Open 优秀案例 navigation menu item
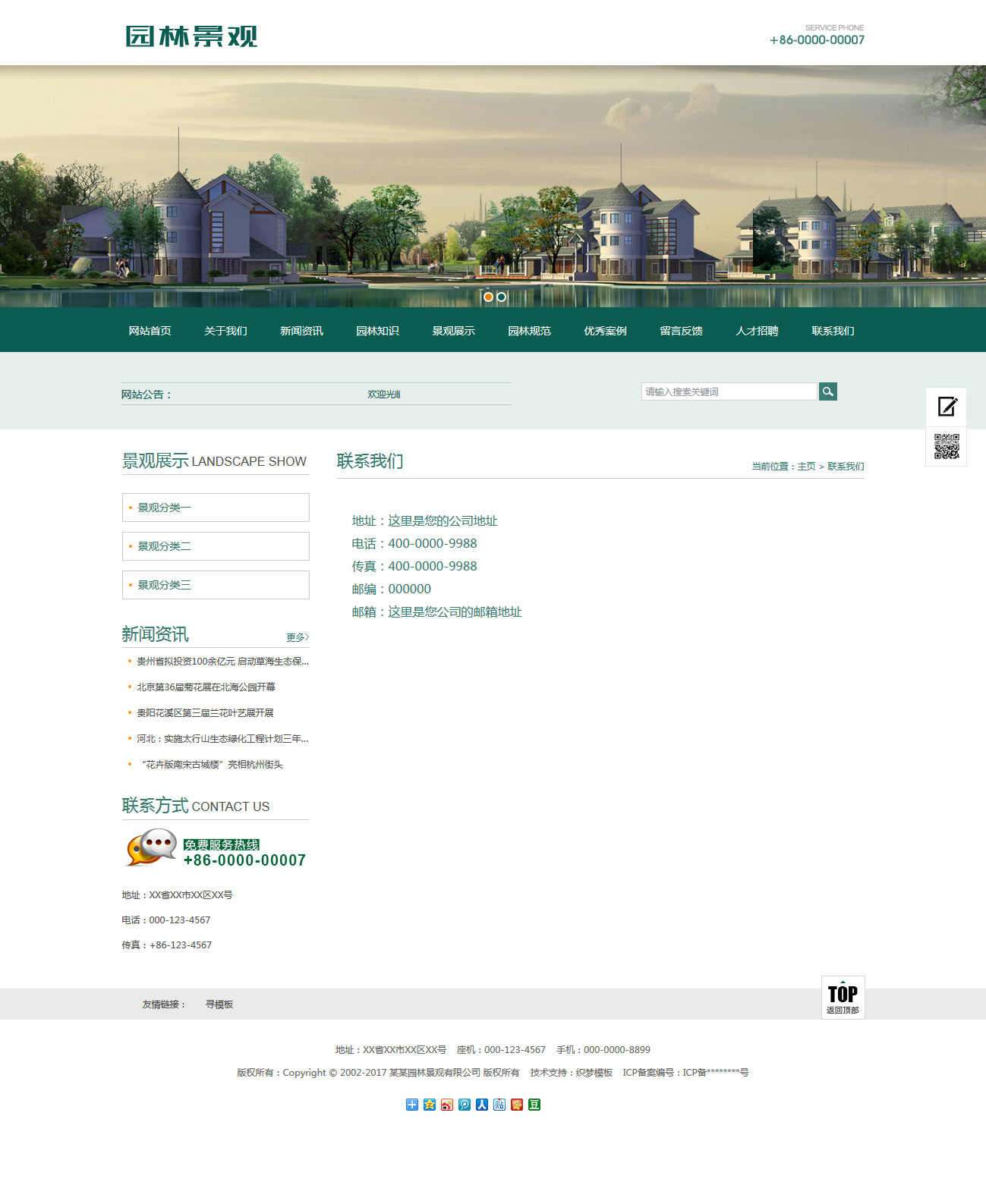The width and height of the screenshot is (986, 1204). tap(605, 331)
